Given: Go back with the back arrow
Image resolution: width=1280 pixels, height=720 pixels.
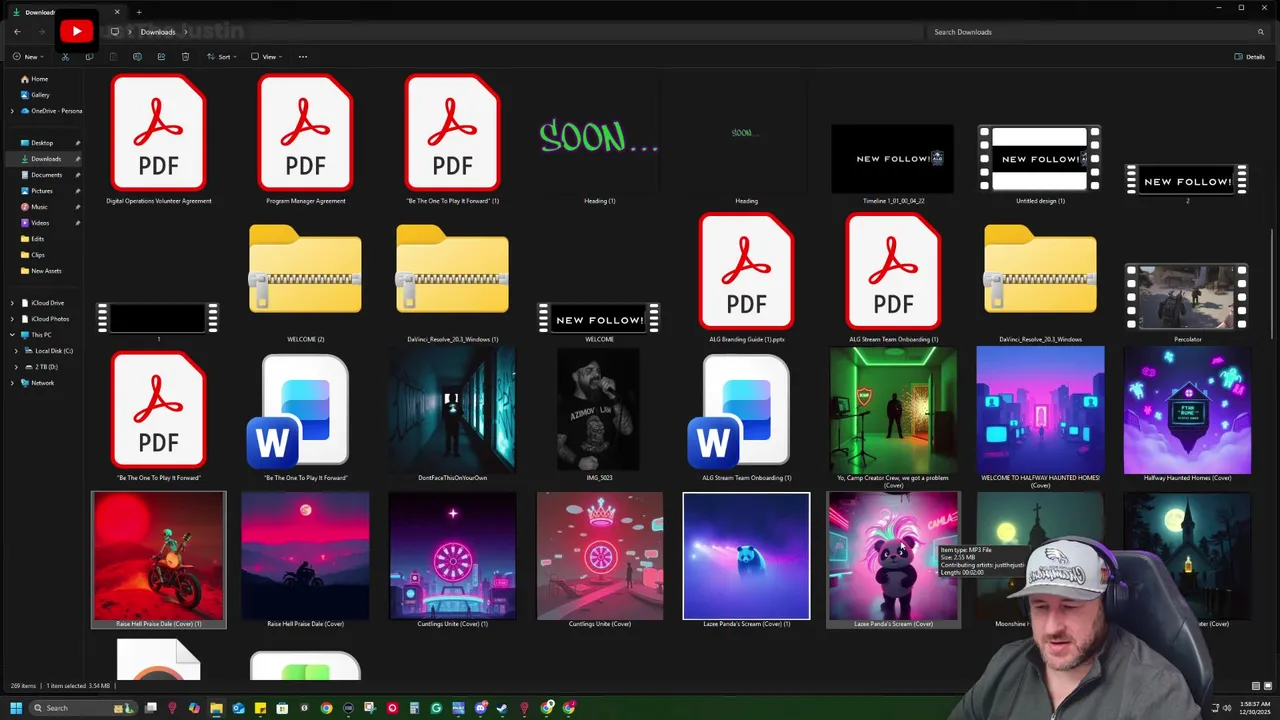Looking at the screenshot, I should [x=17, y=32].
